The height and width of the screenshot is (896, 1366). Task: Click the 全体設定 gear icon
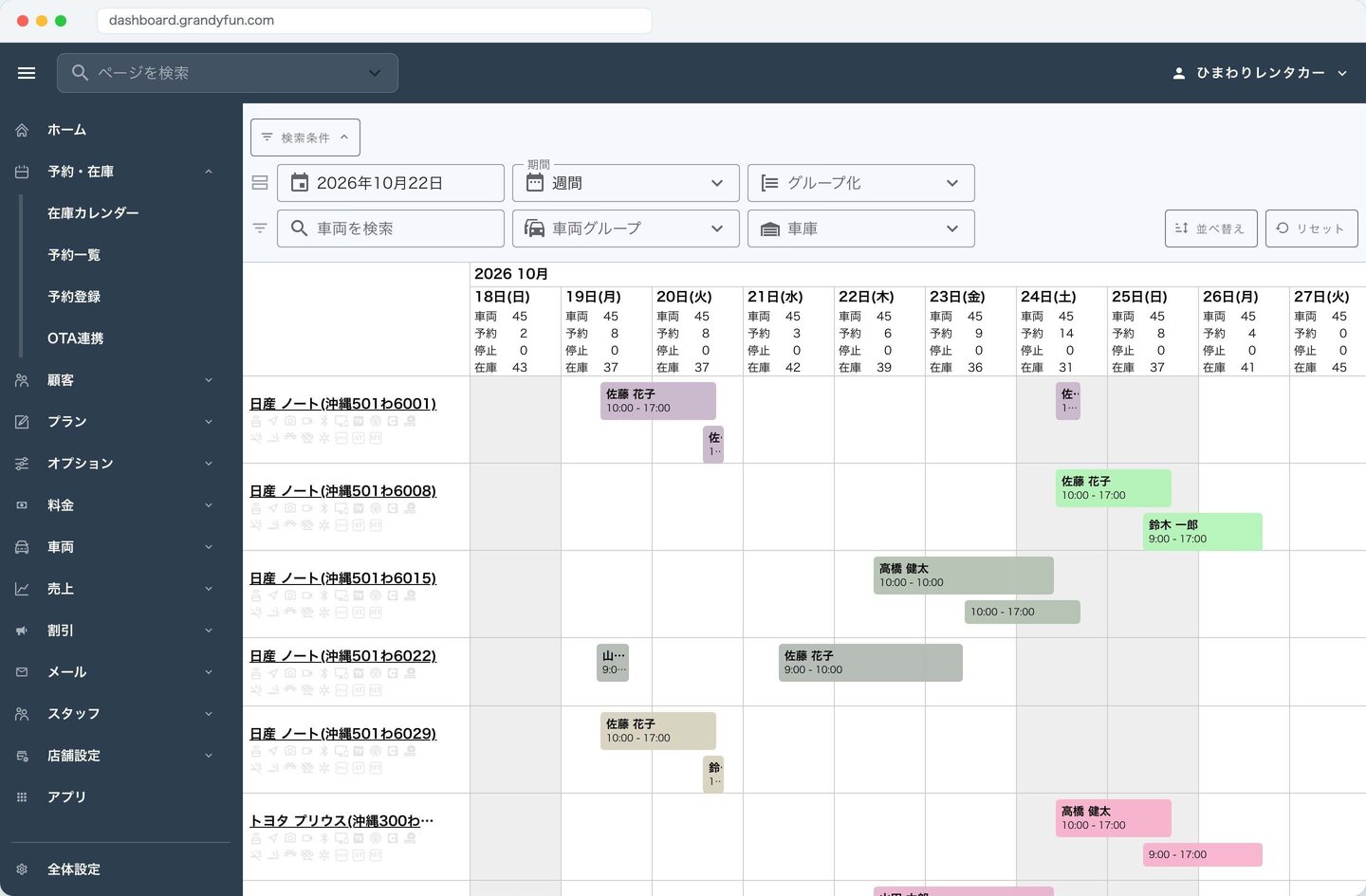point(22,869)
